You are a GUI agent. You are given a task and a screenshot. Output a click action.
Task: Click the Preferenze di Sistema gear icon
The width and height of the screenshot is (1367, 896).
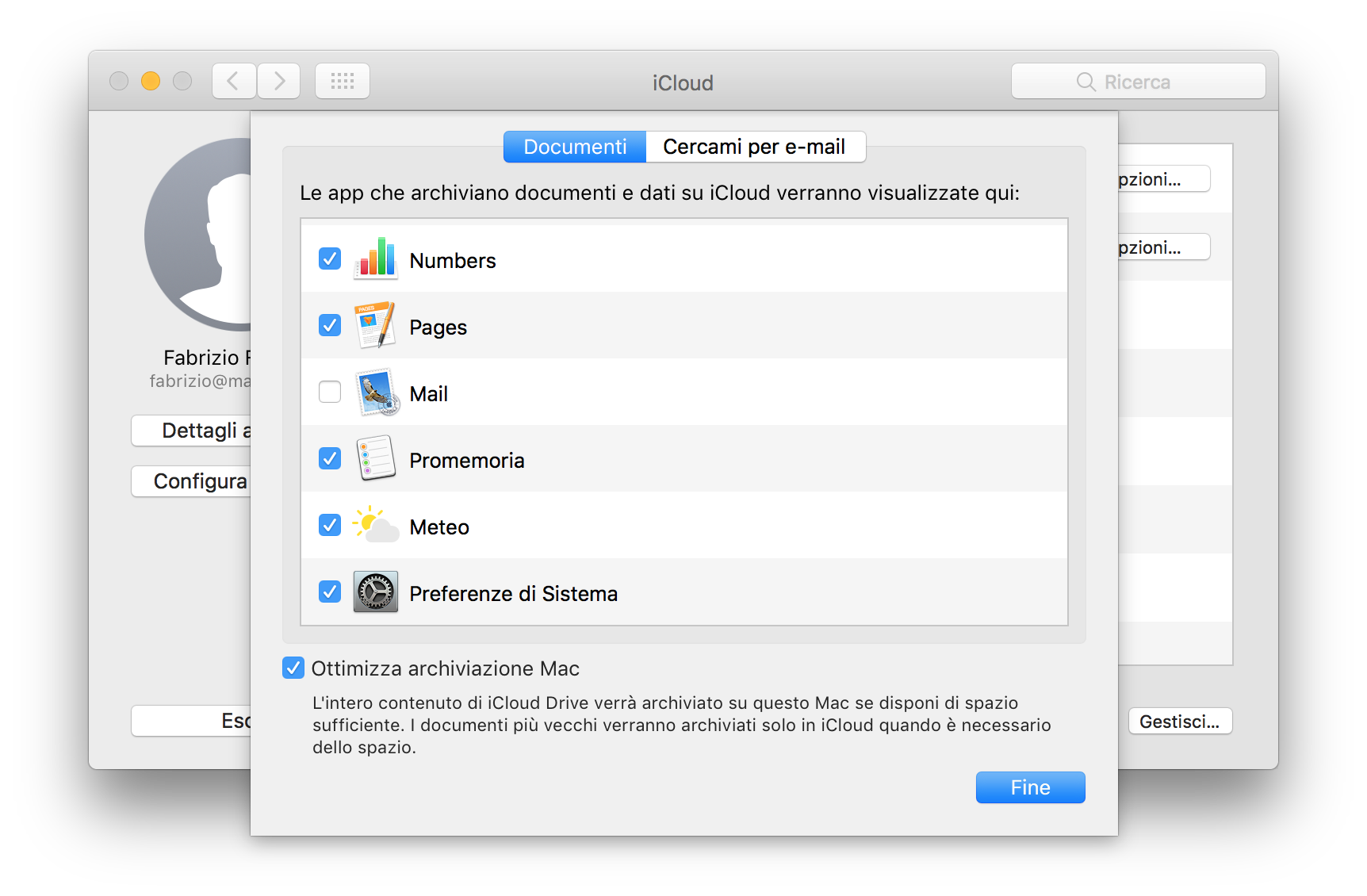376,592
